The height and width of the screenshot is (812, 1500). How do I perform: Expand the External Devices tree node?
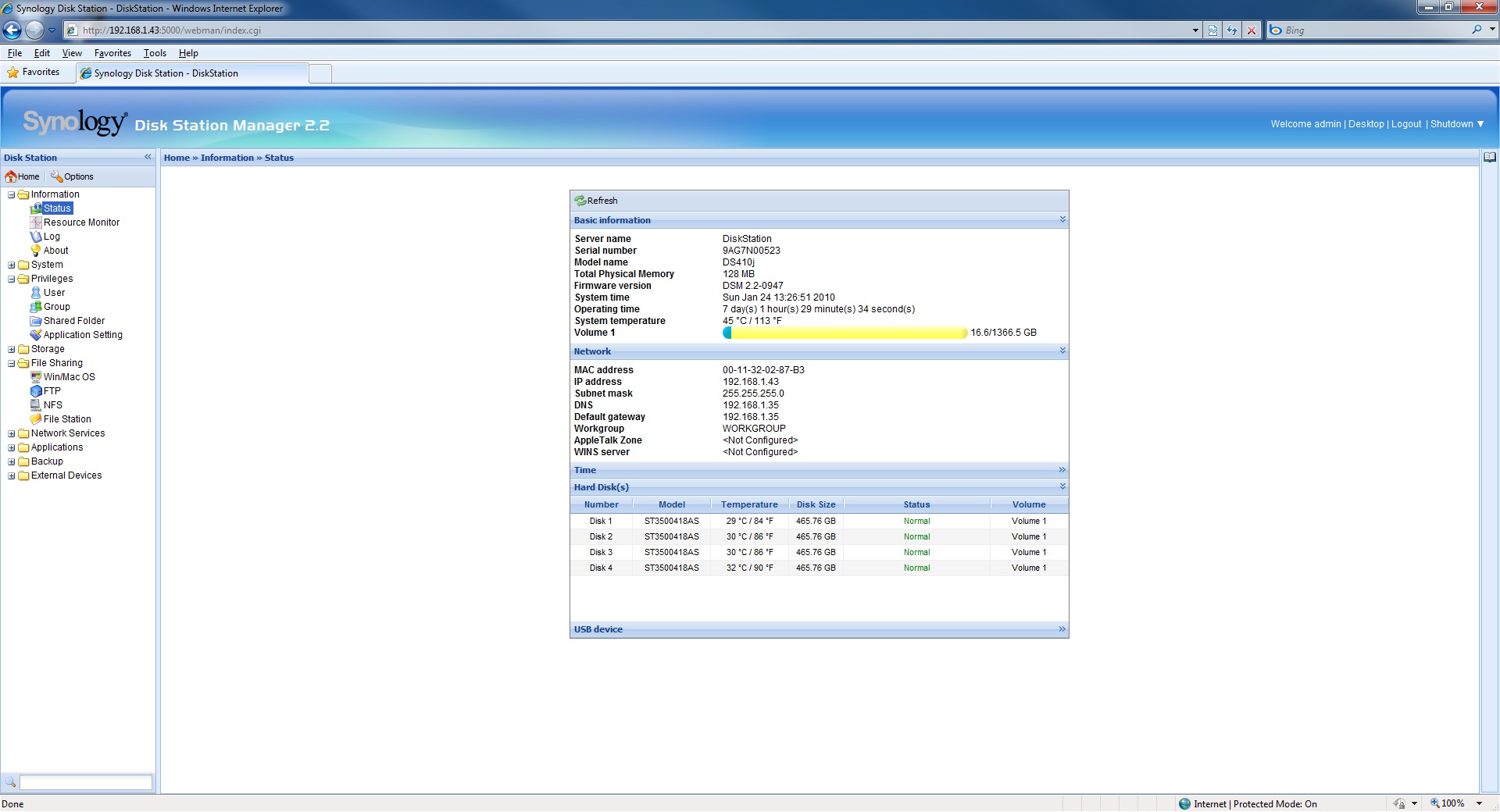click(12, 475)
